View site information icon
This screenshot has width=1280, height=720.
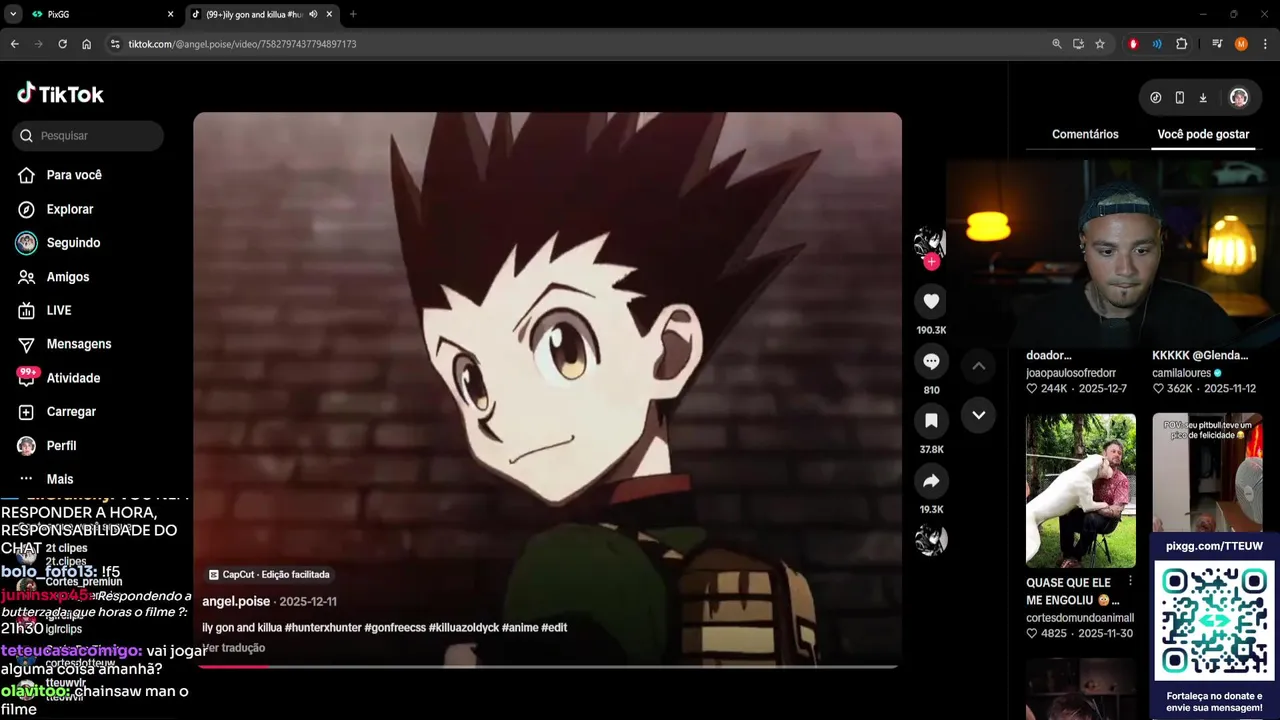click(x=115, y=44)
